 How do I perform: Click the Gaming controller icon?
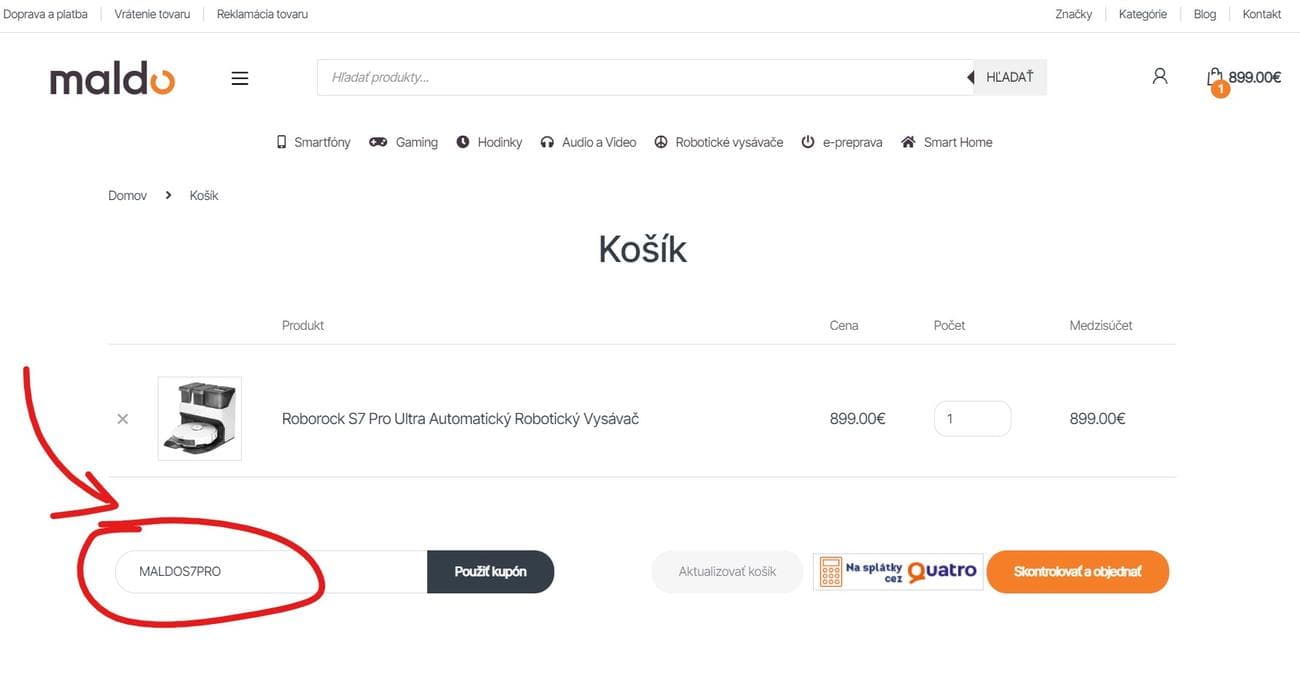378,141
